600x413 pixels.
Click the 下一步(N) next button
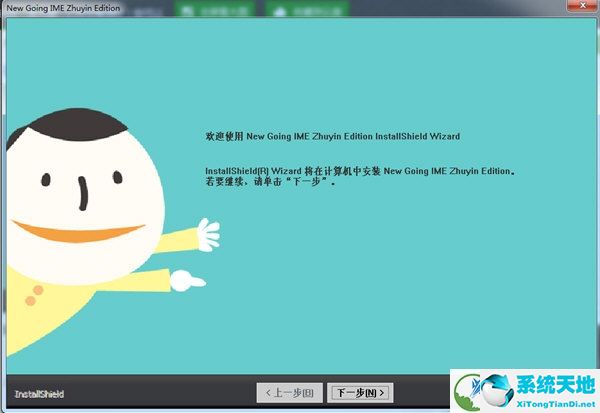click(360, 393)
